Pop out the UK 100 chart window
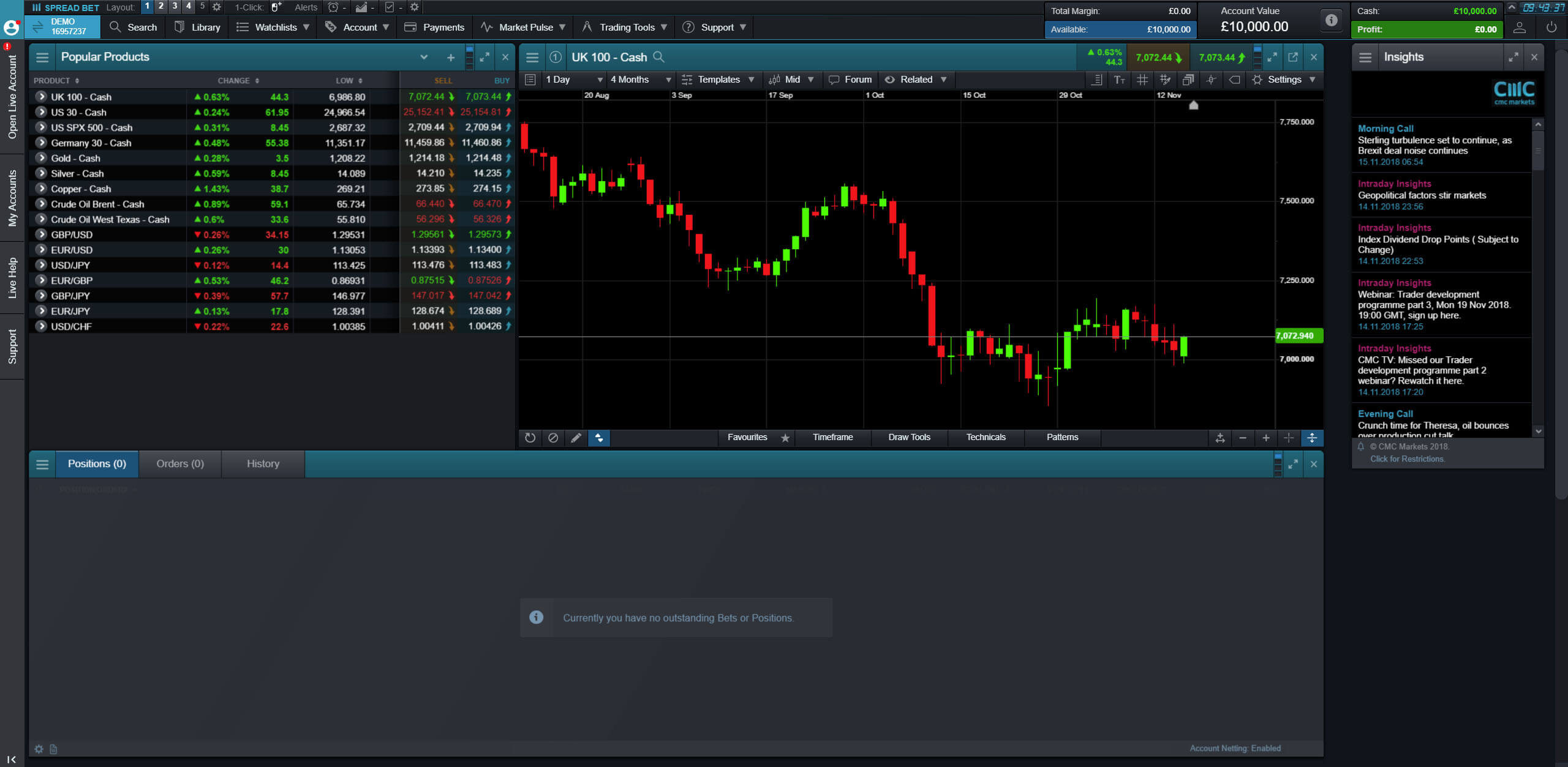This screenshot has height=767, width=1568. click(x=1293, y=57)
